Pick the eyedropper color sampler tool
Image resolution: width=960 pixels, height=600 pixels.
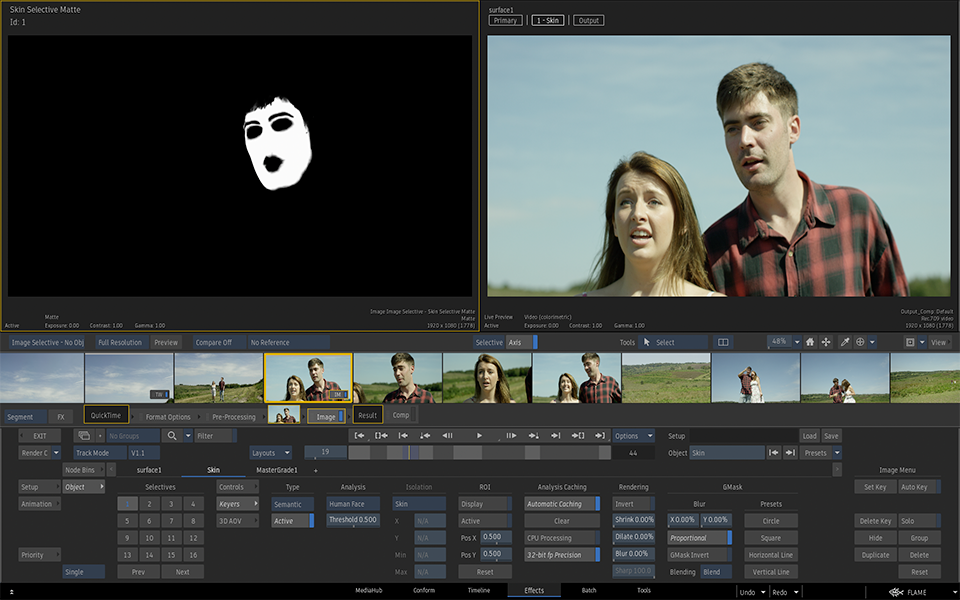(845, 342)
